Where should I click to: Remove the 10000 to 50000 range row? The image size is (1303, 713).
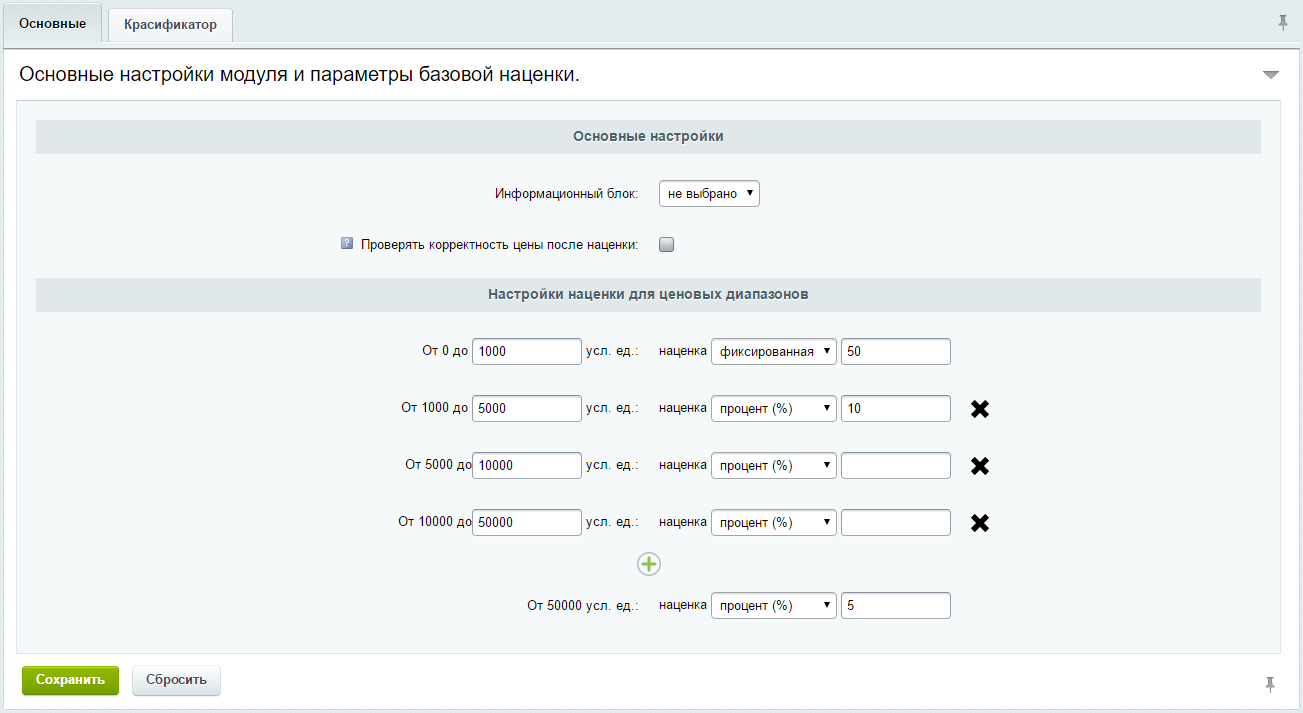click(980, 523)
